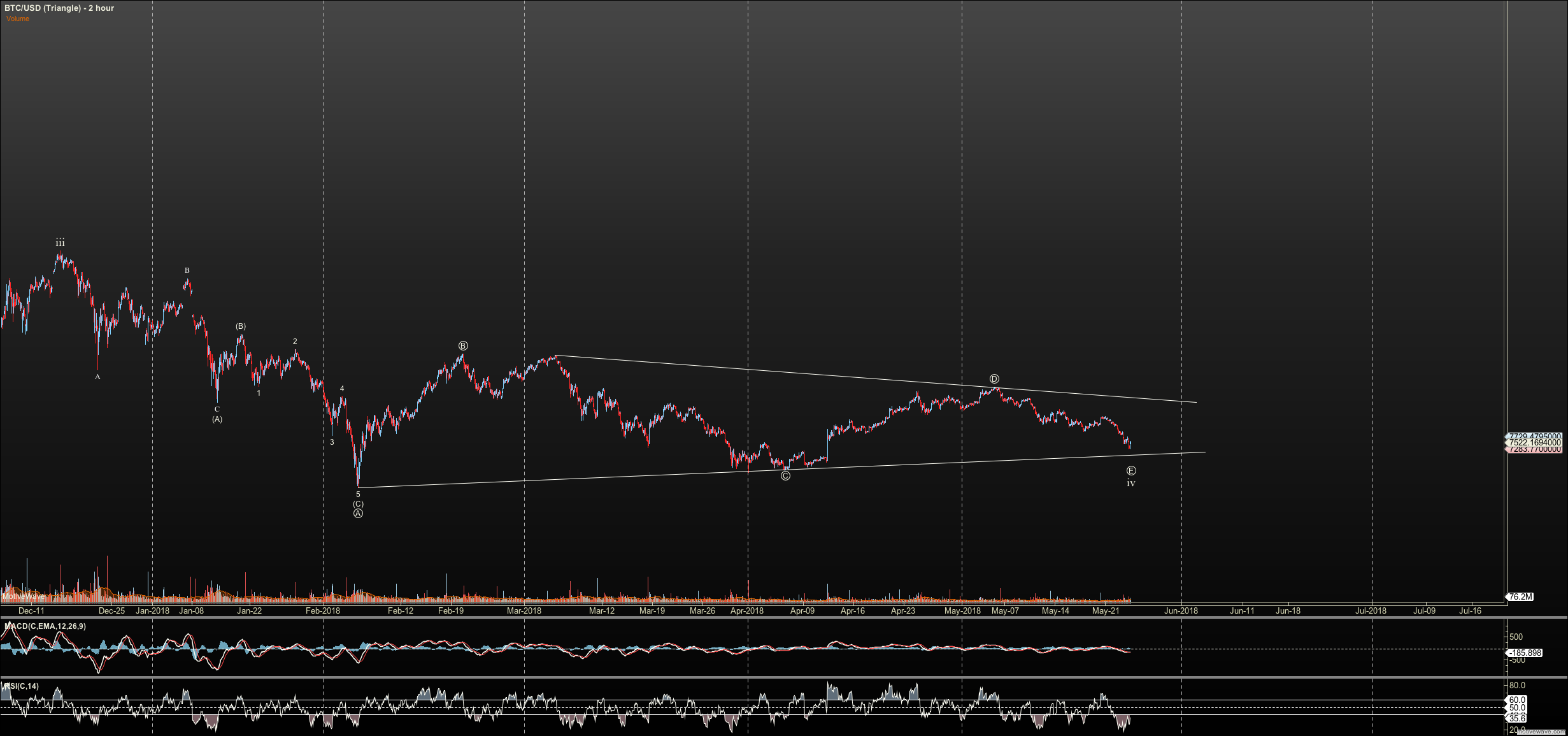This screenshot has width=1568, height=736.
Task: Click the Feb-2018 date on time axis
Action: pyautogui.click(x=323, y=610)
